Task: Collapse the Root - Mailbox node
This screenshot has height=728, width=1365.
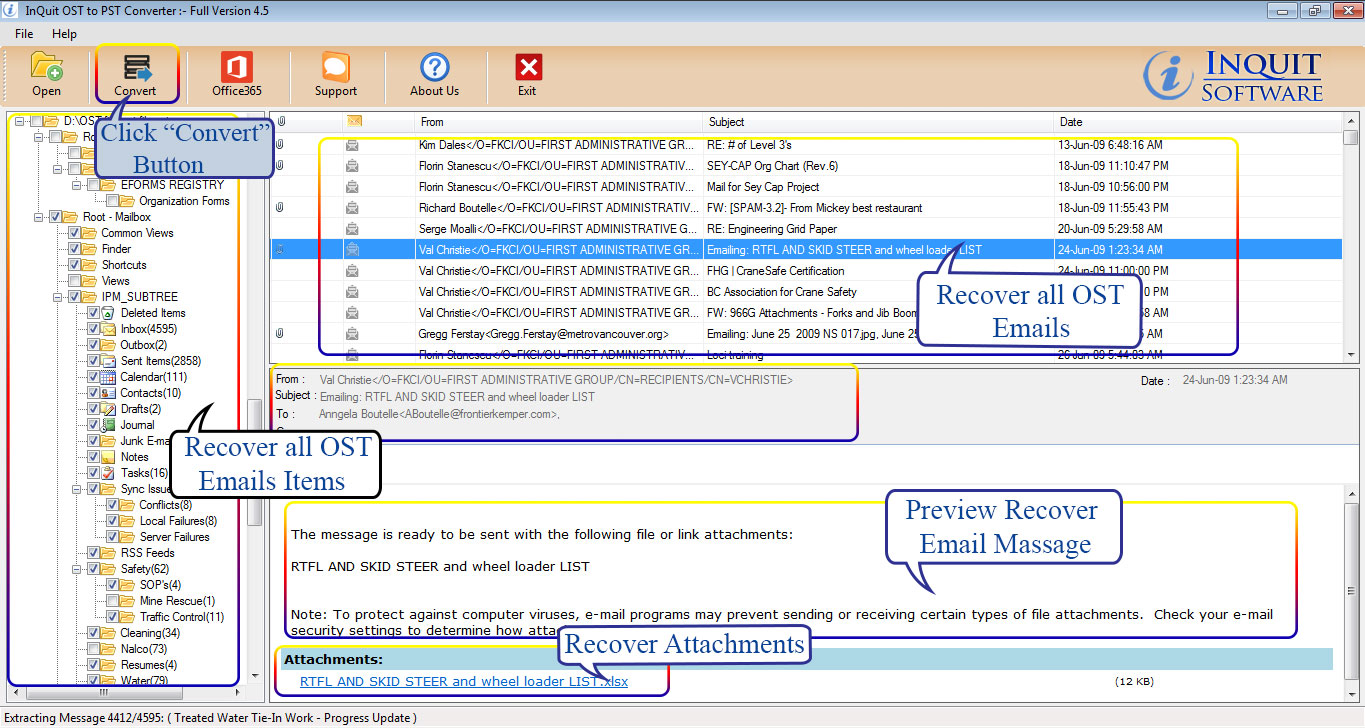Action: coord(39,217)
